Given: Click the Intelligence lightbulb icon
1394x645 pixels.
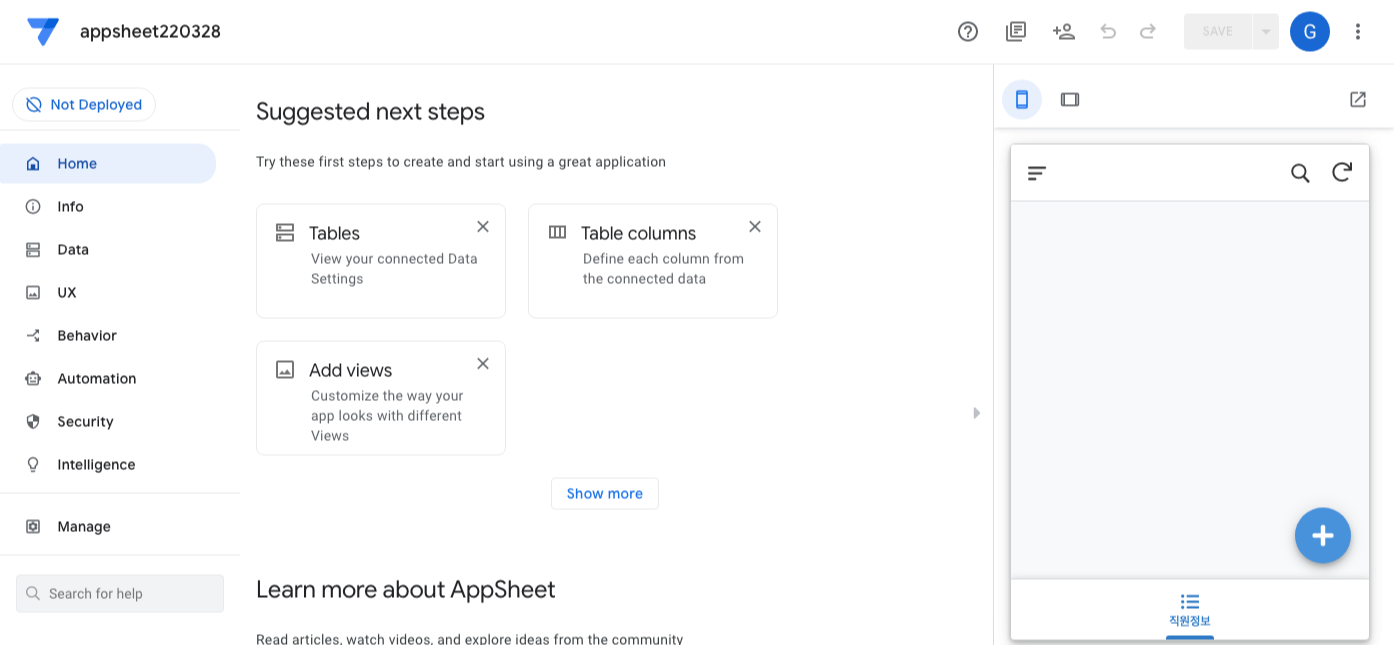Looking at the screenshot, I should click(33, 465).
